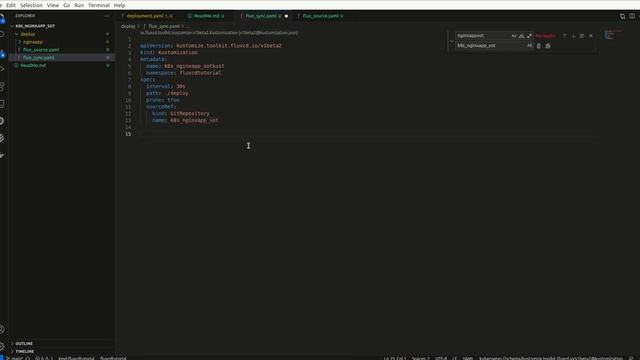Screen dimensions: 640x360
Task: Collapse the replace row toggle arrow
Action: point(452,41)
